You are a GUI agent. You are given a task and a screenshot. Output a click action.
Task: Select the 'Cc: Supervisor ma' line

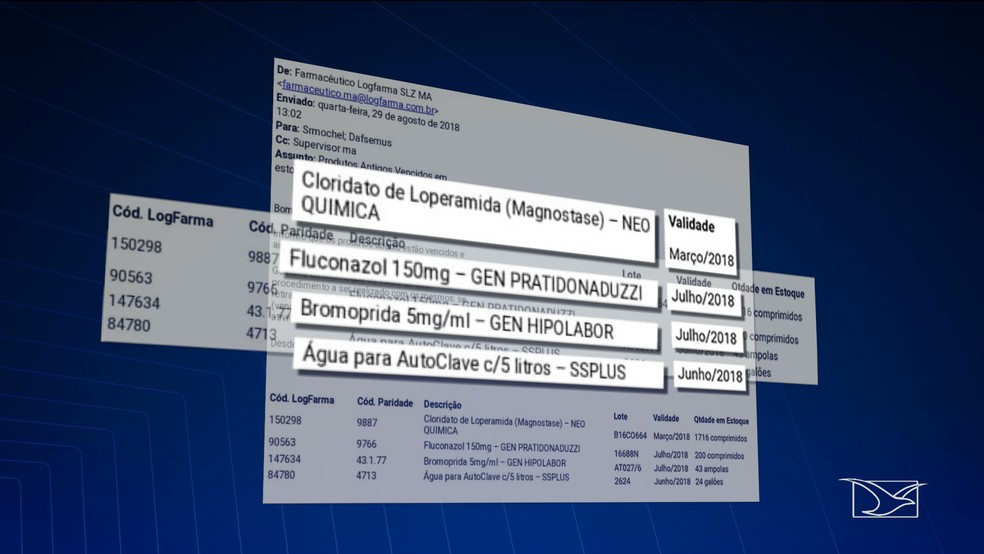pyautogui.click(x=316, y=146)
